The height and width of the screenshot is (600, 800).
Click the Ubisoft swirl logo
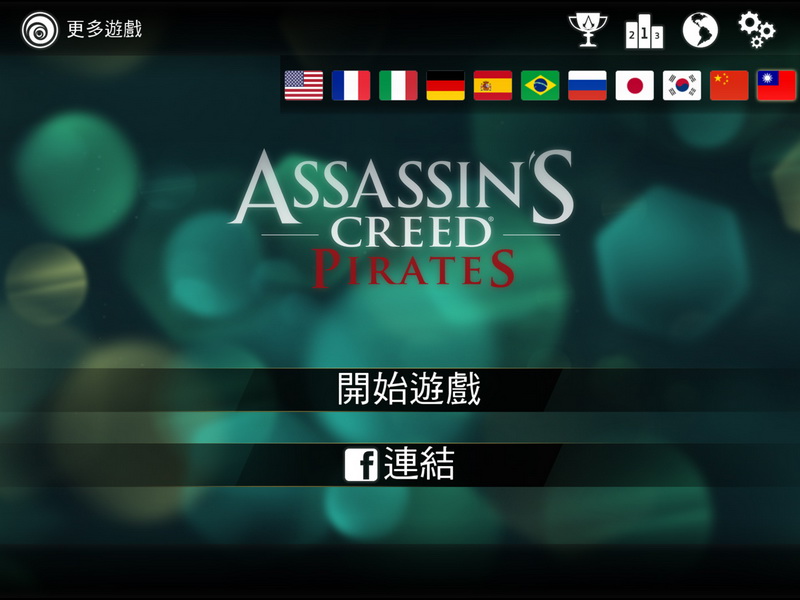[40, 30]
